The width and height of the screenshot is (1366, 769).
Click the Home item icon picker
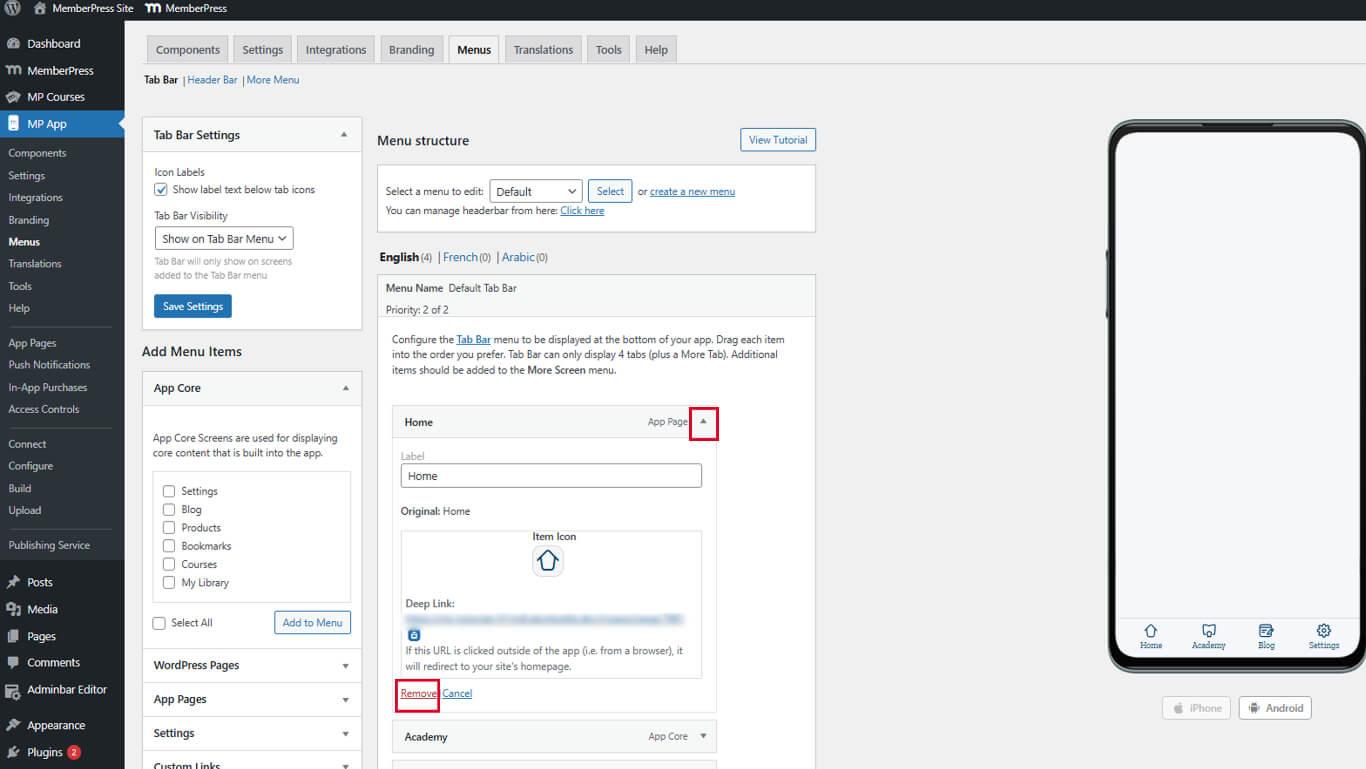[x=548, y=561]
